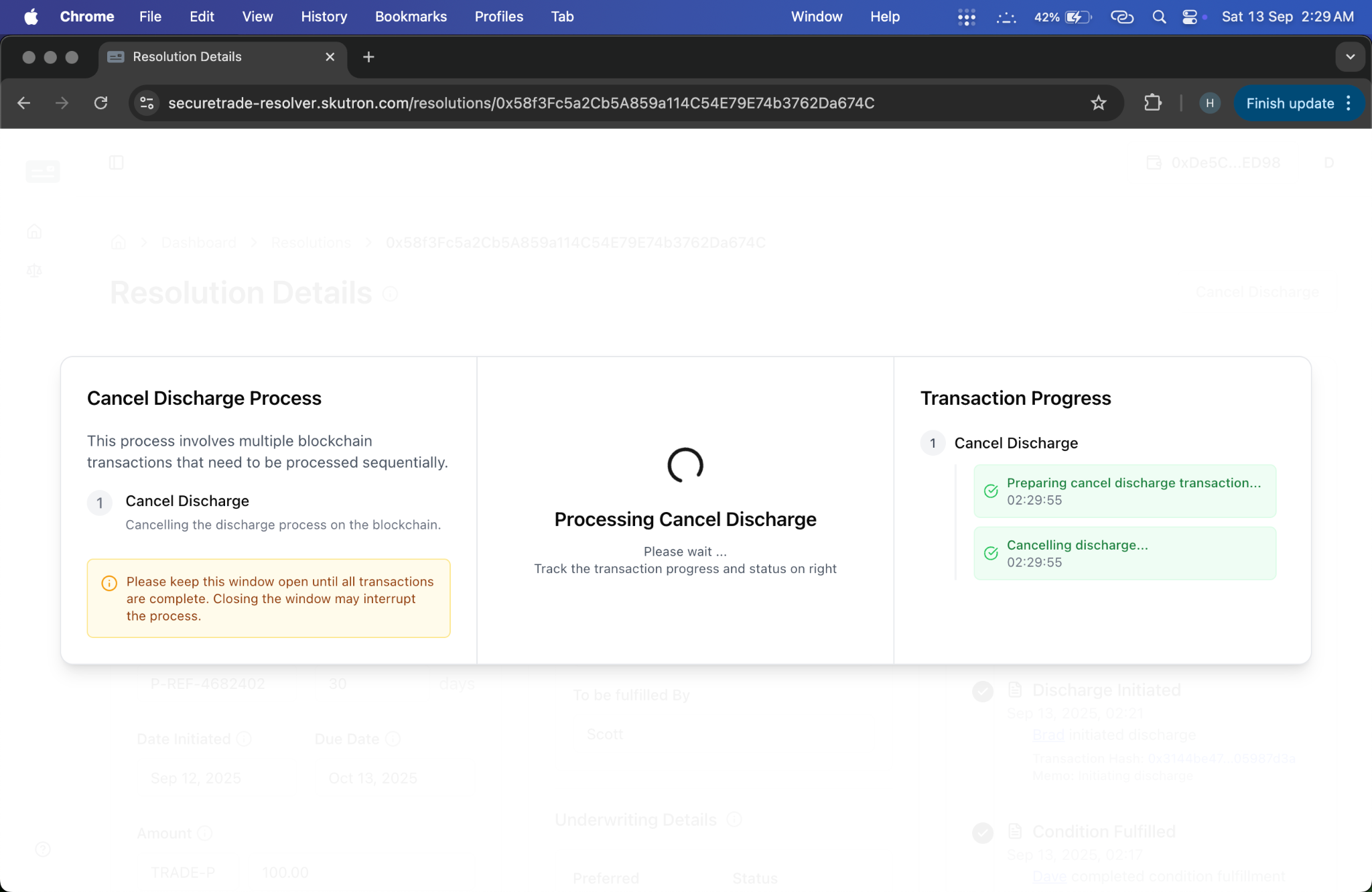Click the battery status icon
1372x892 pixels.
pyautogui.click(x=1078, y=17)
